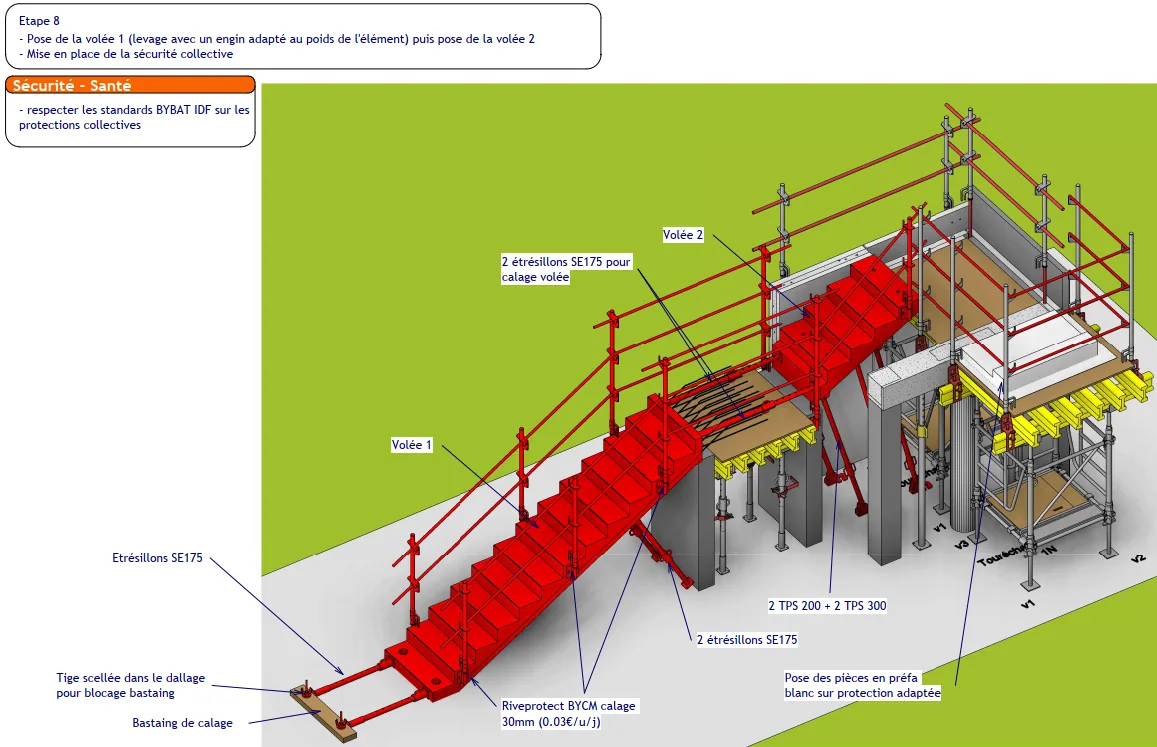
Task: Select the 'Pose des pièces en préfa blanc' annotation
Action: point(862,685)
